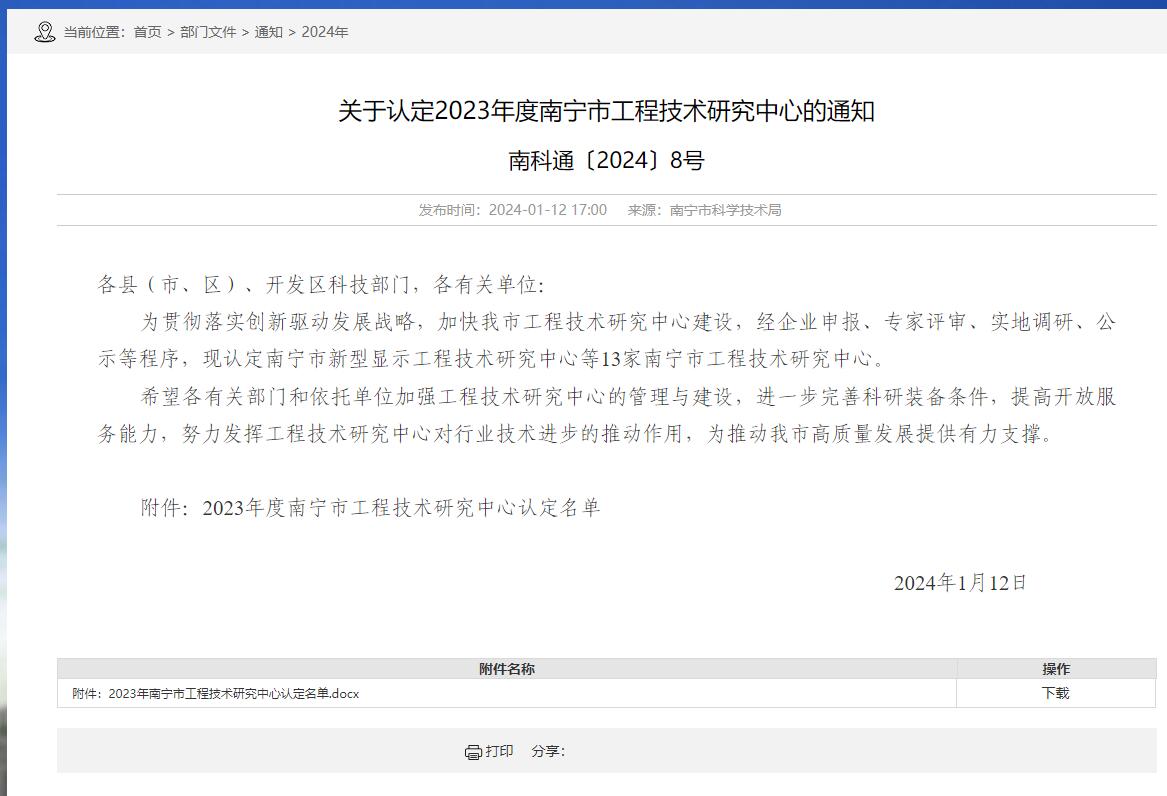The height and width of the screenshot is (796, 1167).
Task: Click the 当前位置 label
Action: click(93, 32)
